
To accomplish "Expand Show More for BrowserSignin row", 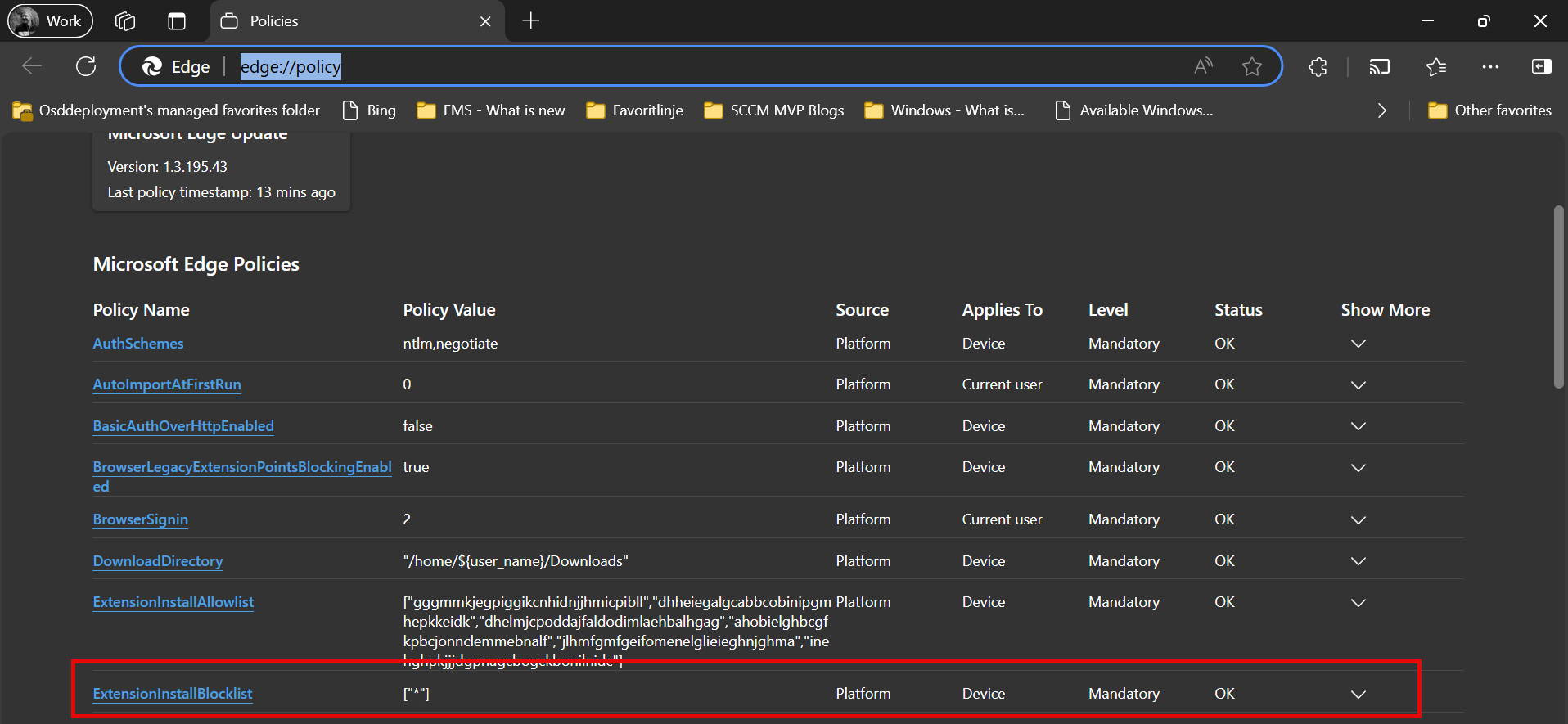I will click(x=1358, y=520).
